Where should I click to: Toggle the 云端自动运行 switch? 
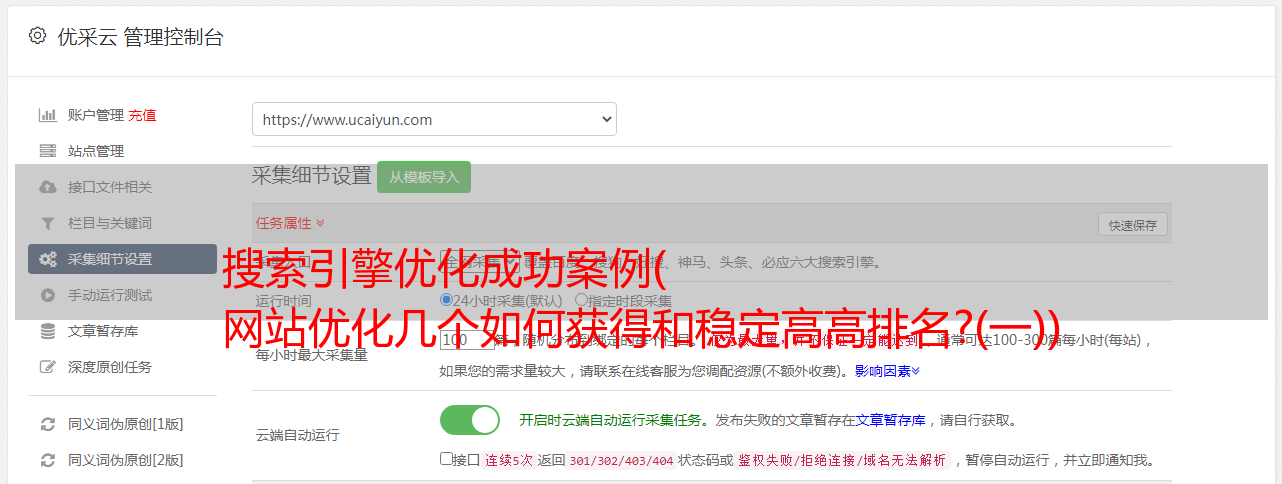470,420
